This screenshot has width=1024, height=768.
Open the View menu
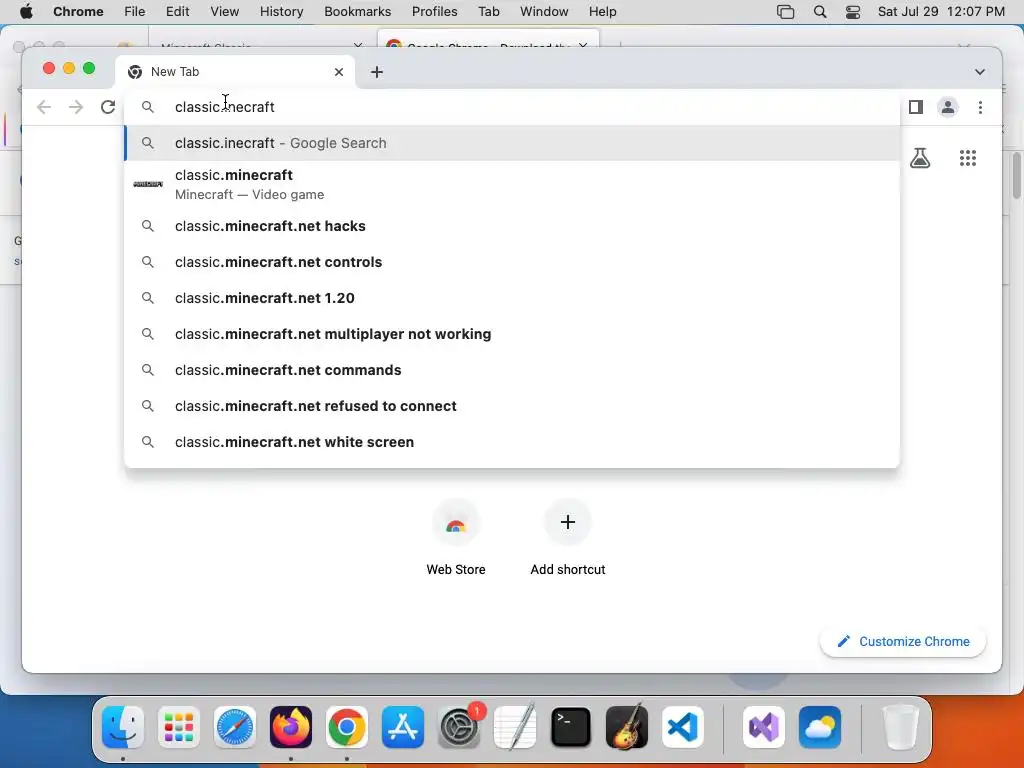[x=225, y=12]
